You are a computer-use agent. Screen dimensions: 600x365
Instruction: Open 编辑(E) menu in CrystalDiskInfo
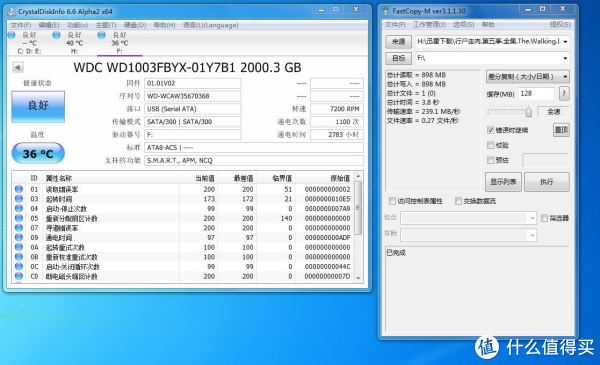49,25
